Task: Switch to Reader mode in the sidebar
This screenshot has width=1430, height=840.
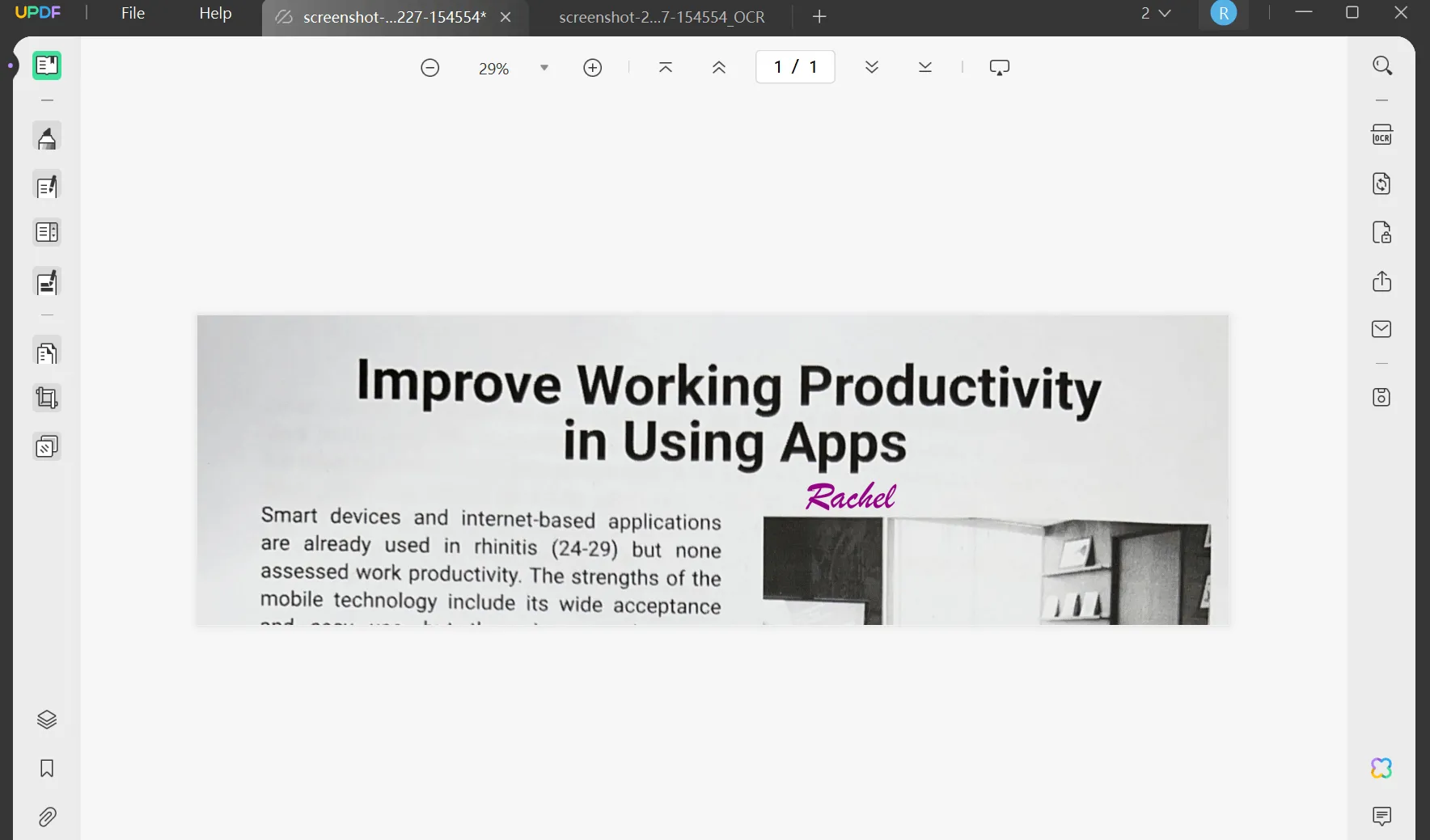Action: [46, 65]
